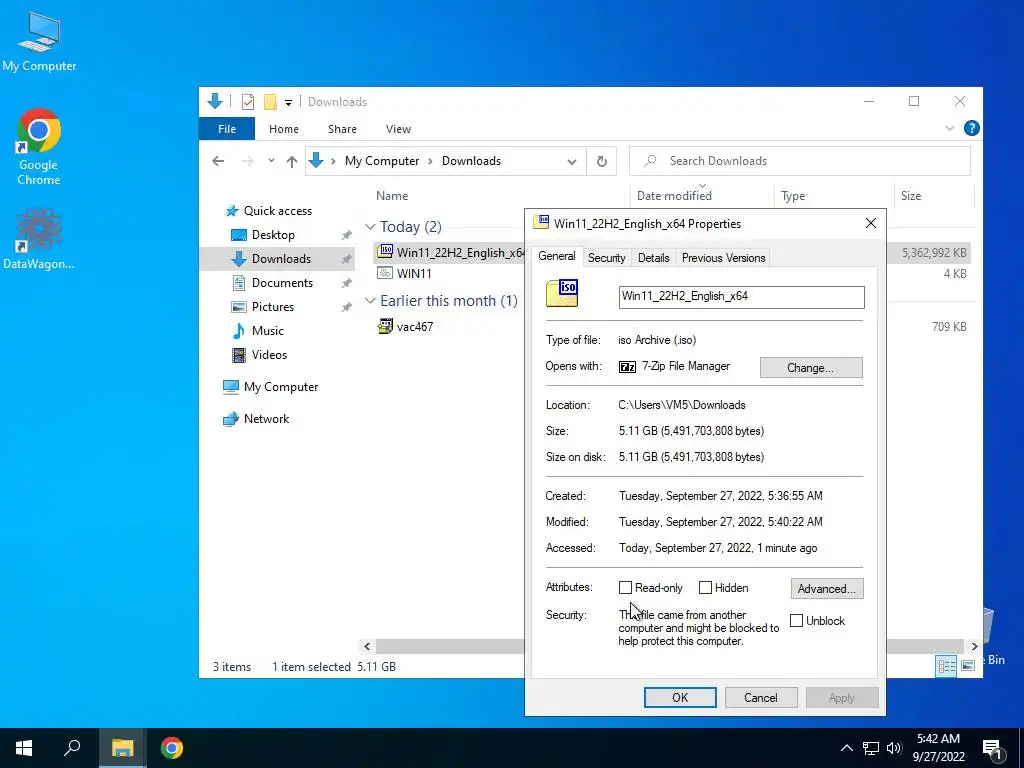This screenshot has height=768, width=1024.
Task: Select Network in navigation pane
Action: point(266,419)
